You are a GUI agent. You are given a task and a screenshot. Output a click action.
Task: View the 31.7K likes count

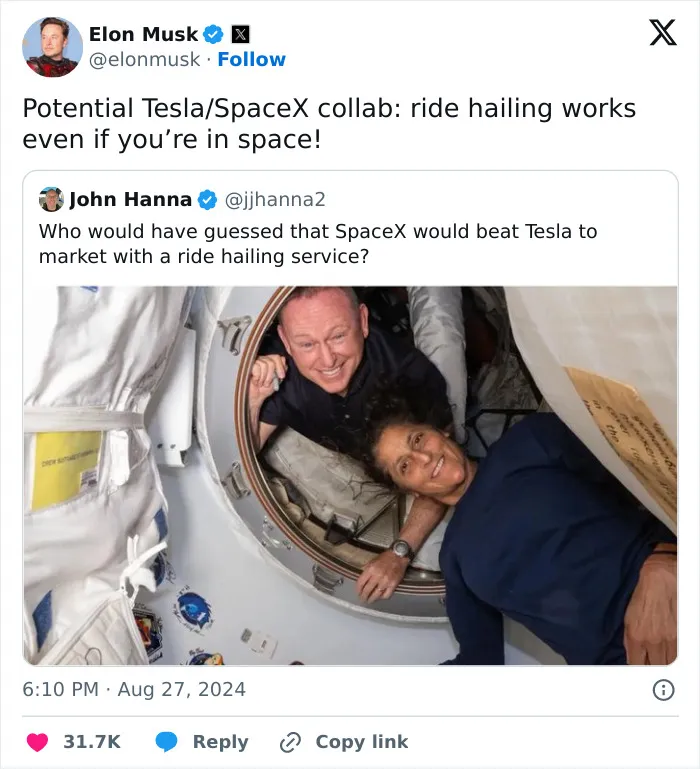(x=92, y=742)
